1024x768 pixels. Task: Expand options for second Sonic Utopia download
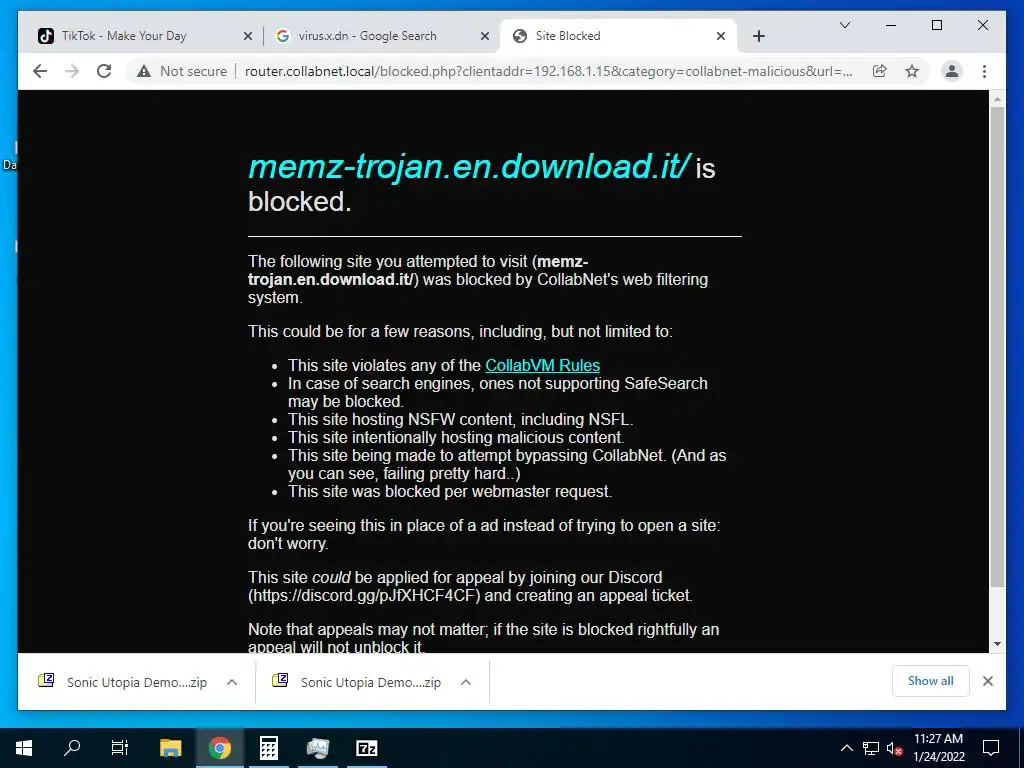coord(466,682)
